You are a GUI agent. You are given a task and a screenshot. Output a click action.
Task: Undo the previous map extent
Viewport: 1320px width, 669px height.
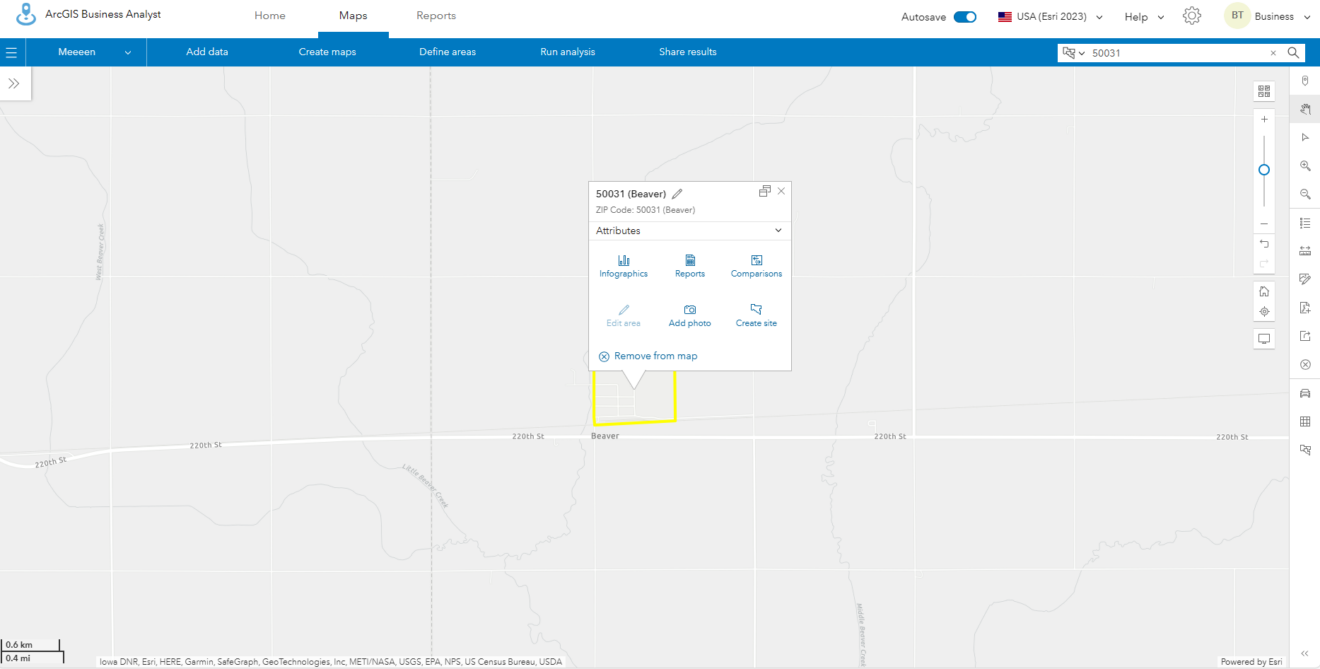point(1264,244)
